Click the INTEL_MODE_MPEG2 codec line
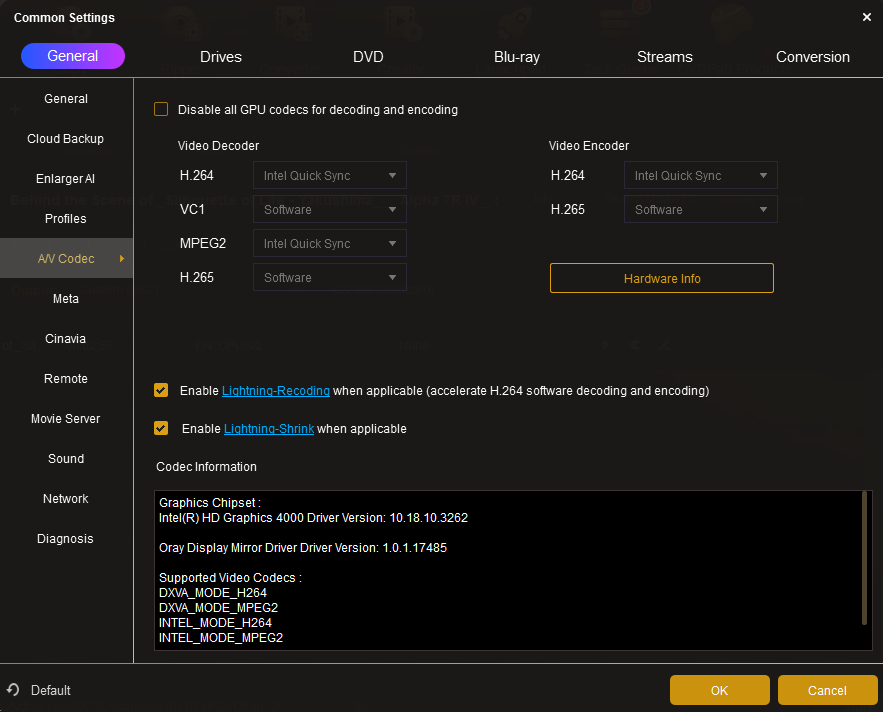 tap(221, 638)
